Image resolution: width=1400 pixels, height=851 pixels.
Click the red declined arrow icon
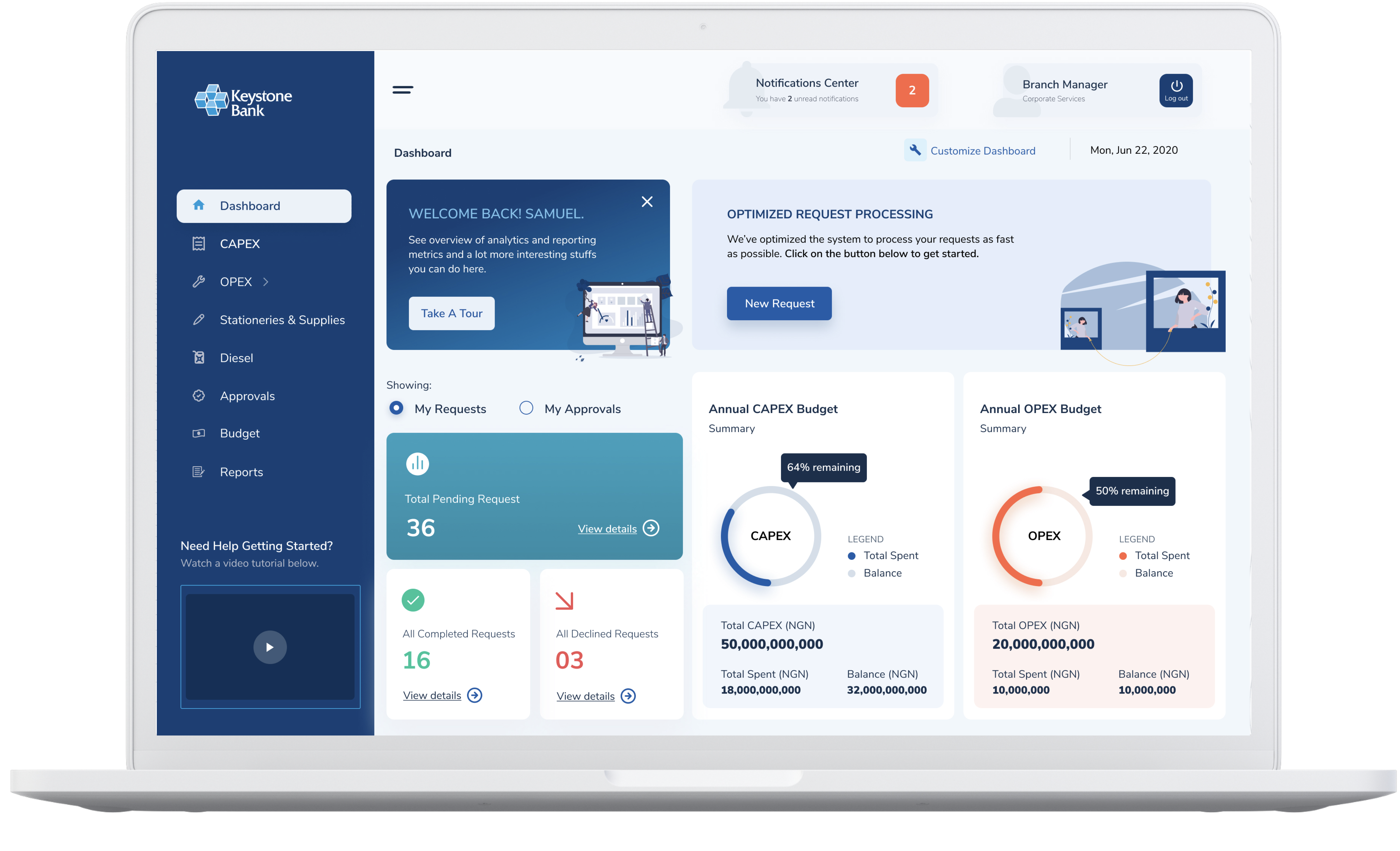click(x=564, y=600)
